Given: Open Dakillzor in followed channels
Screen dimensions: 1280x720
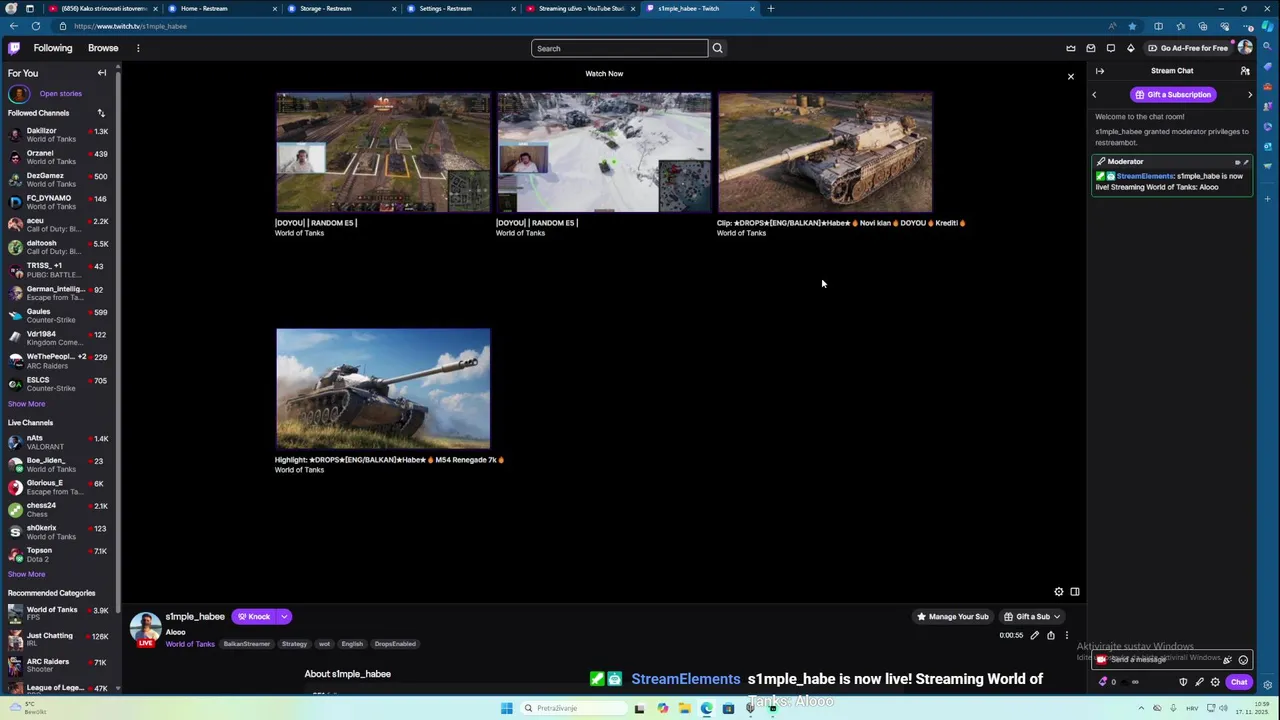Looking at the screenshot, I should (59, 135).
